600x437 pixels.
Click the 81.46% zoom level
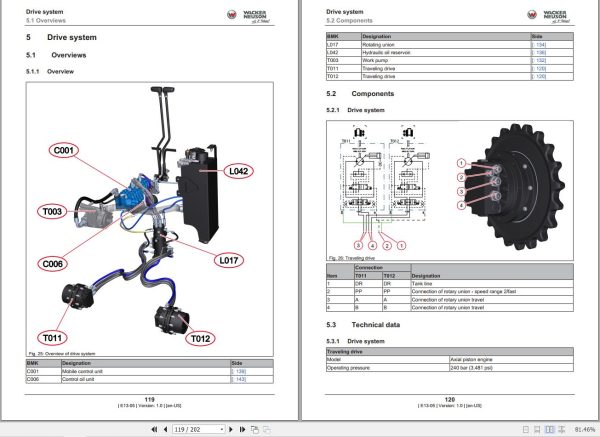(584, 430)
